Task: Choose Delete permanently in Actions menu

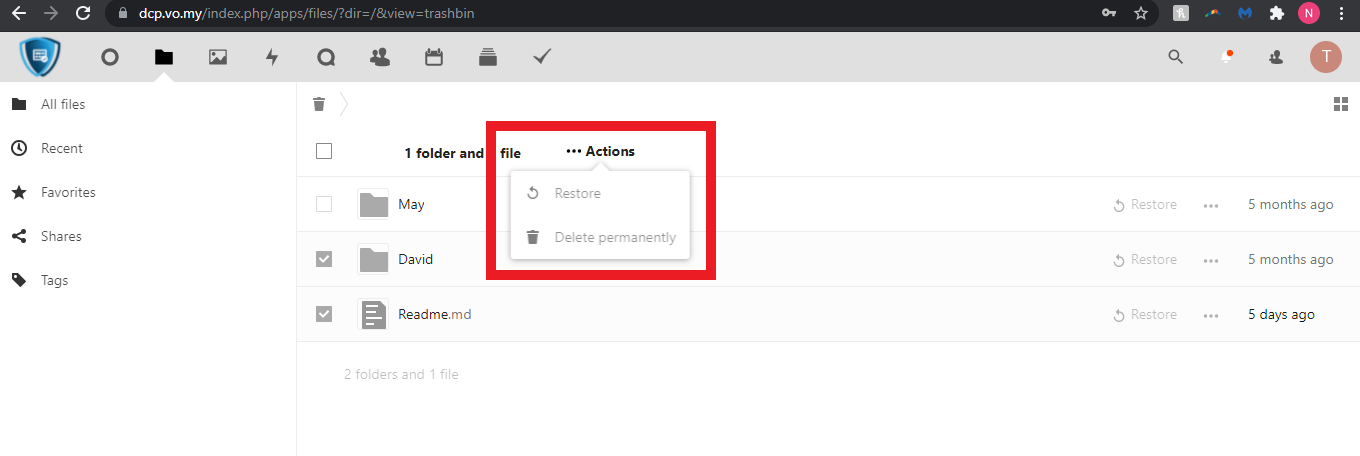Action: (614, 238)
